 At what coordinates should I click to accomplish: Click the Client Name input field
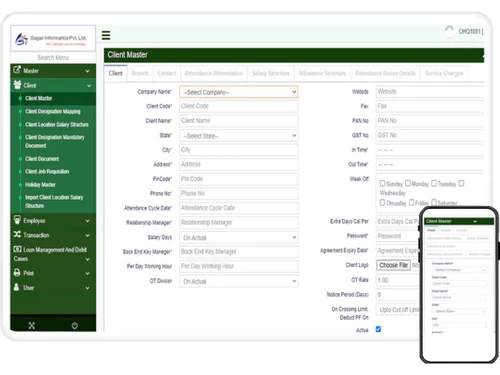pos(239,121)
